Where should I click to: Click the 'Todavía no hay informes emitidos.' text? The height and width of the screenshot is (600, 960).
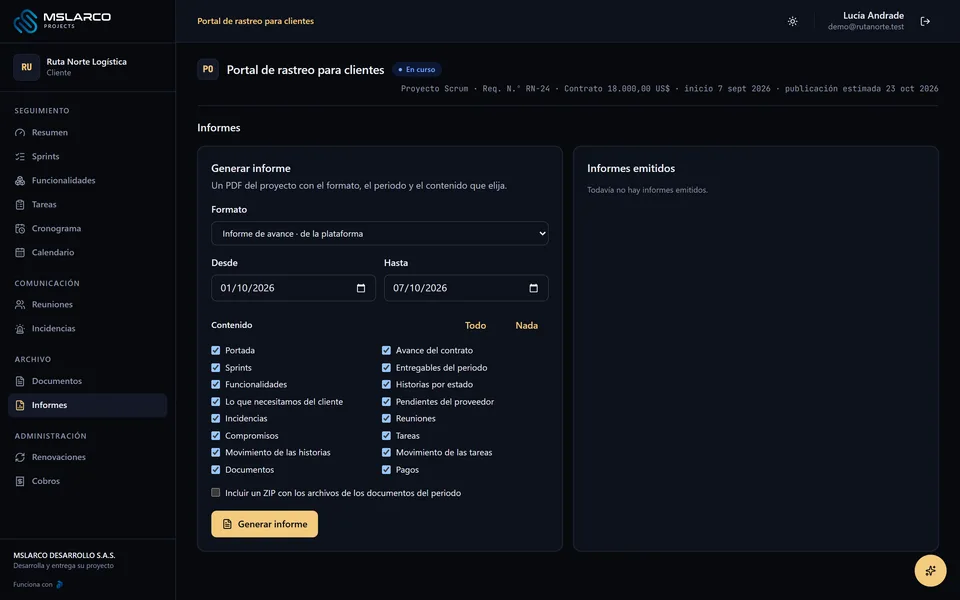(x=647, y=190)
